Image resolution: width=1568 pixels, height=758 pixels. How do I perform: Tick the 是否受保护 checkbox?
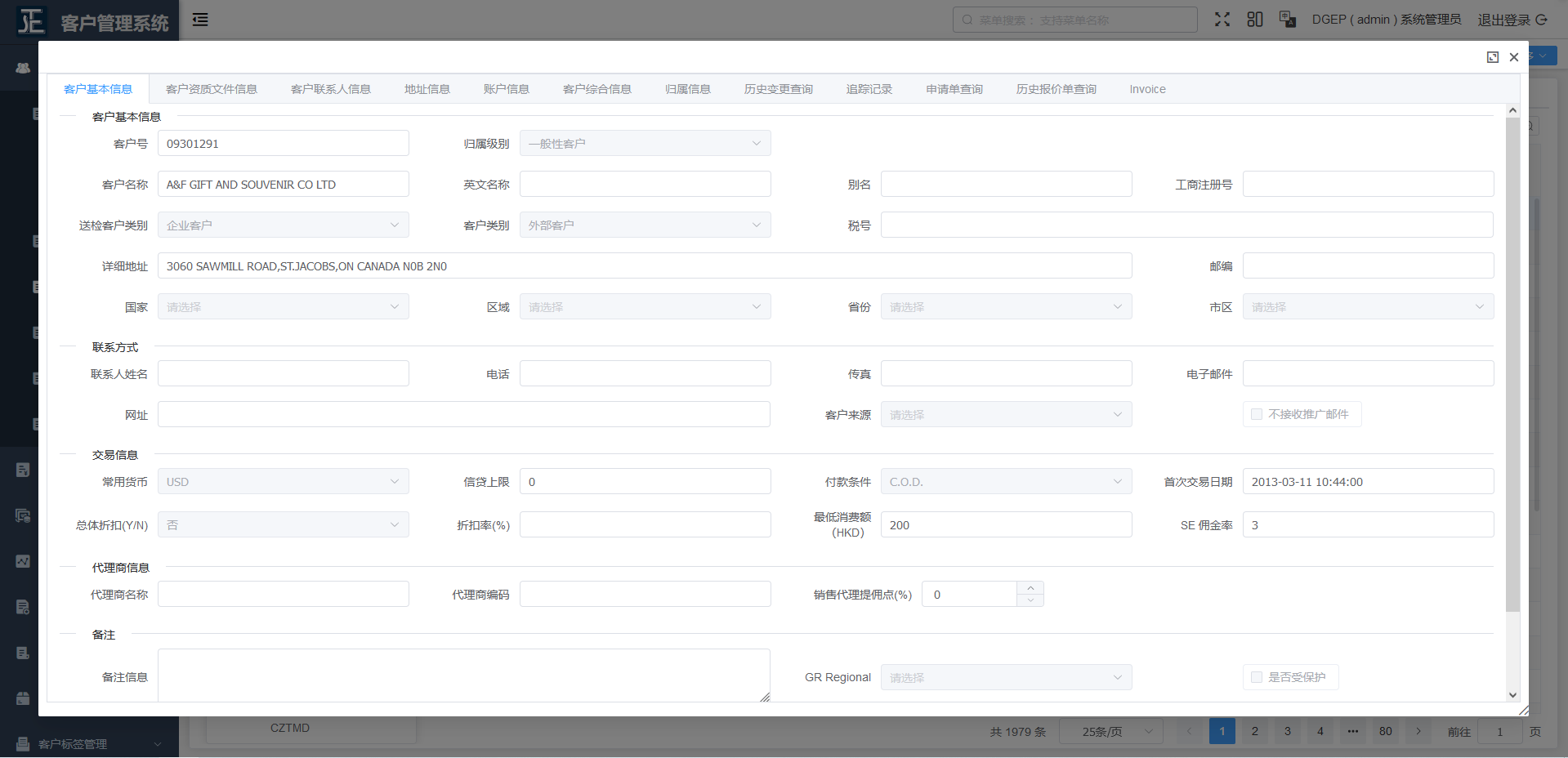pos(1257,677)
